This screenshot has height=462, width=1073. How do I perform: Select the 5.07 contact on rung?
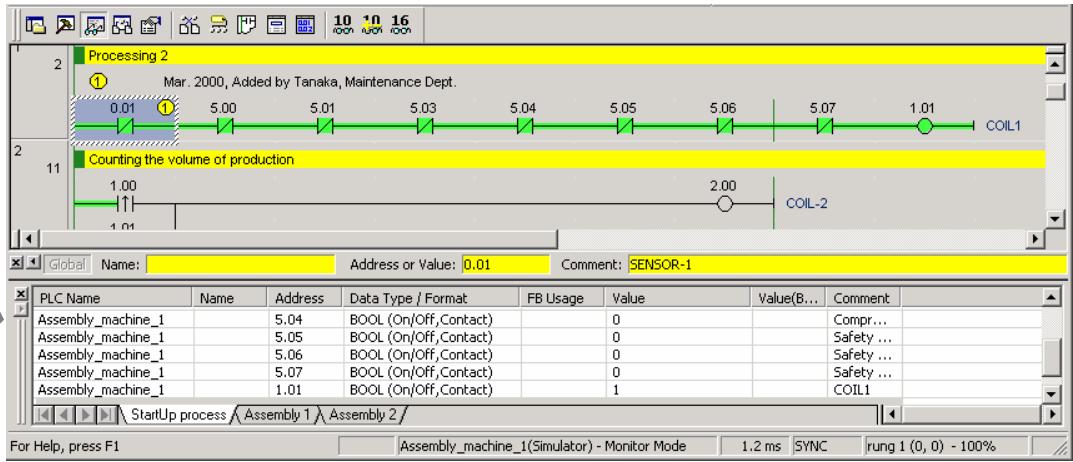(825, 126)
